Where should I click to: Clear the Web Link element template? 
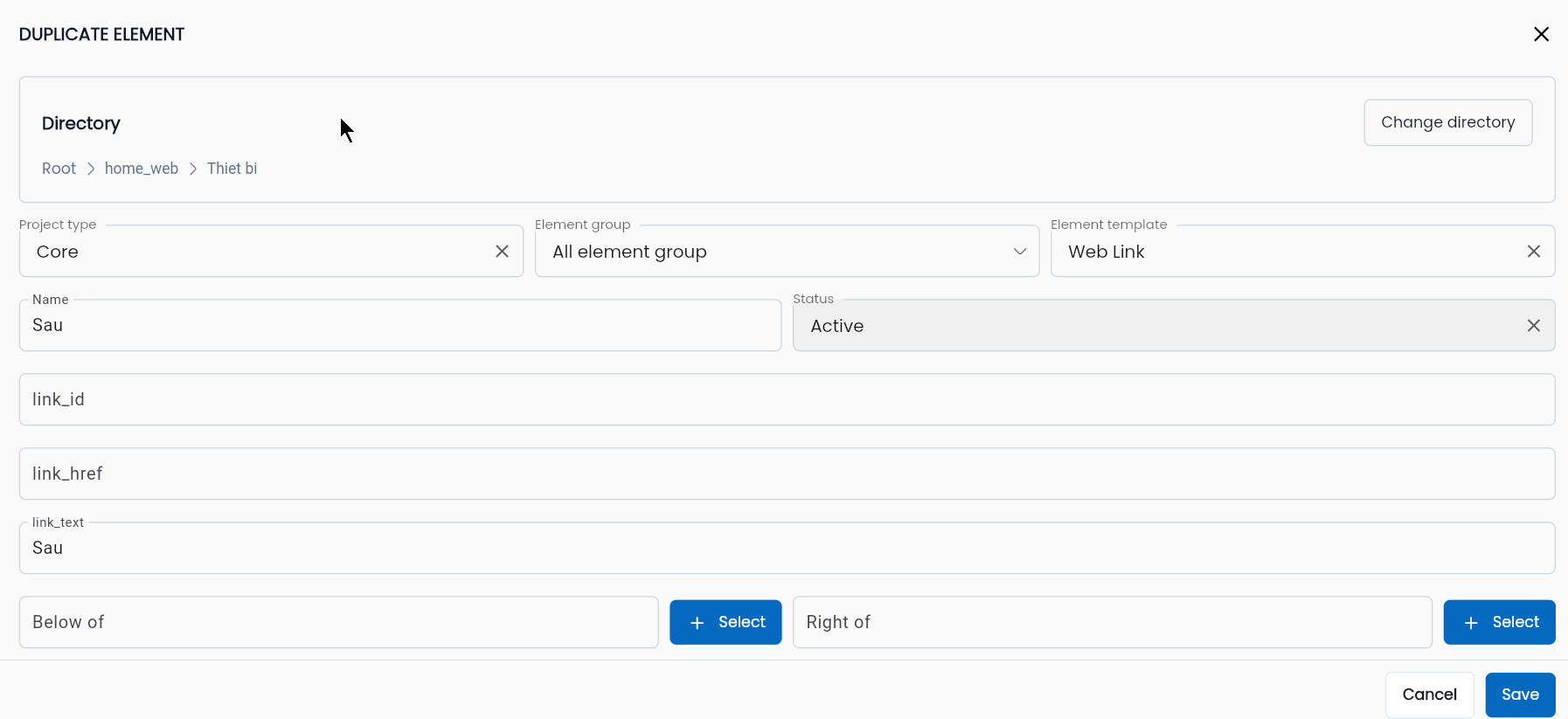coord(1533,252)
